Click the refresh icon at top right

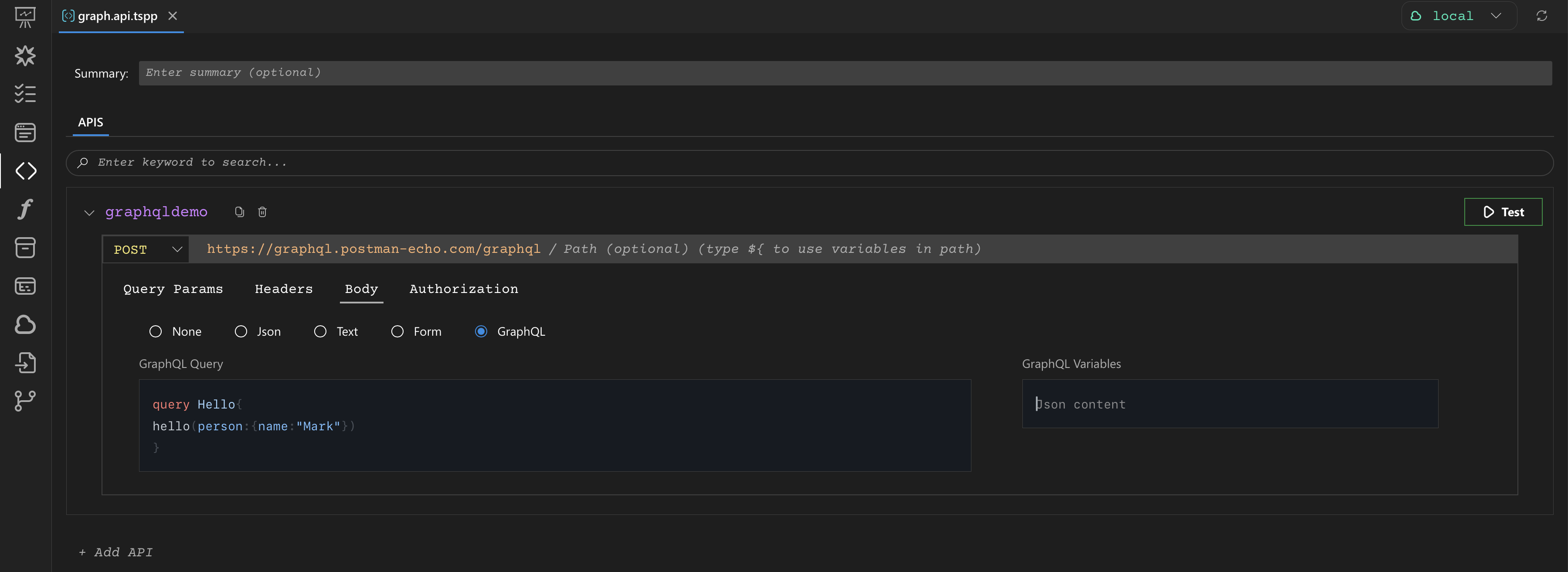(1541, 17)
